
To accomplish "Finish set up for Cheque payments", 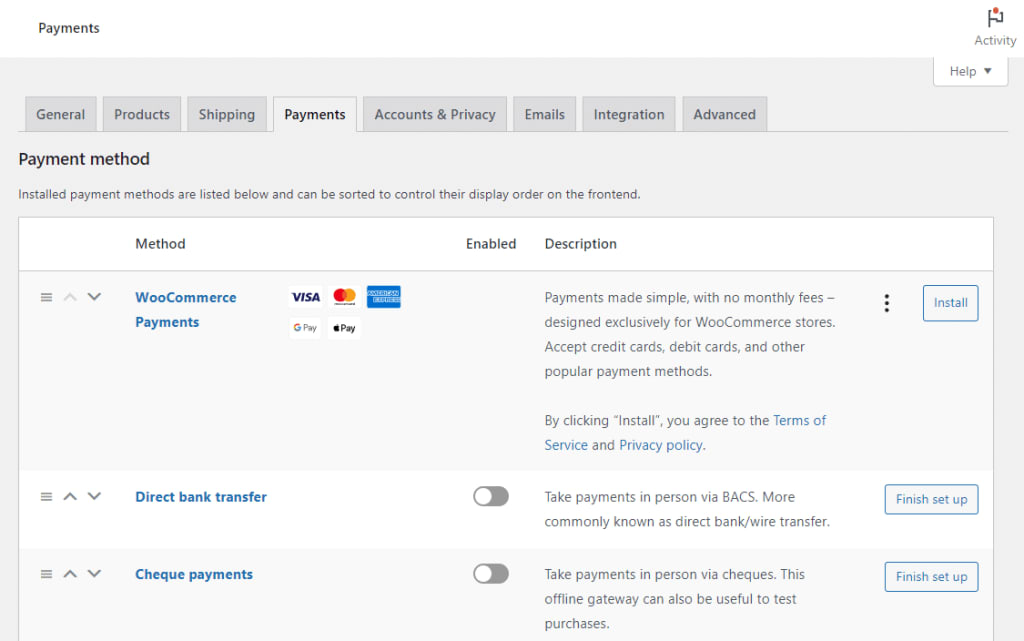I will pos(931,577).
